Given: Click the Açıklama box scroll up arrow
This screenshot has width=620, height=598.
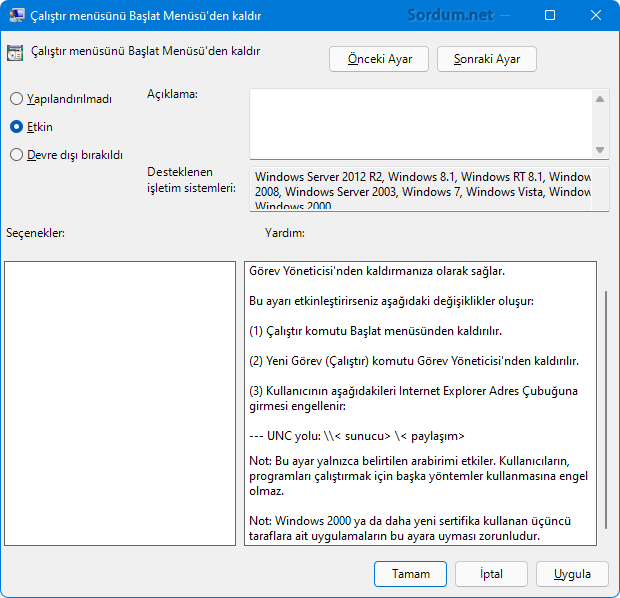Looking at the screenshot, I should [600, 99].
